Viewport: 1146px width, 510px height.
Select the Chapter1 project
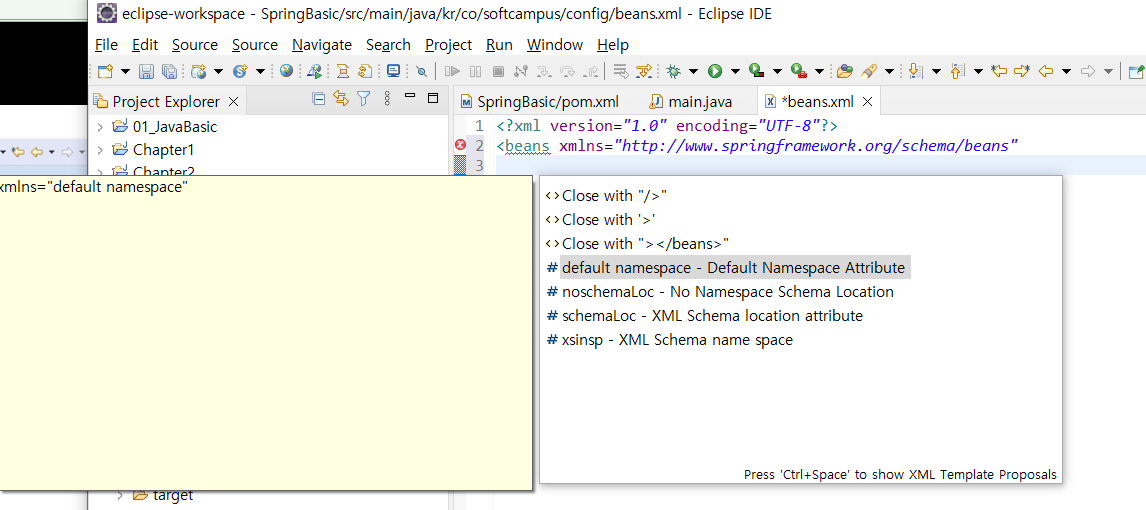164,150
